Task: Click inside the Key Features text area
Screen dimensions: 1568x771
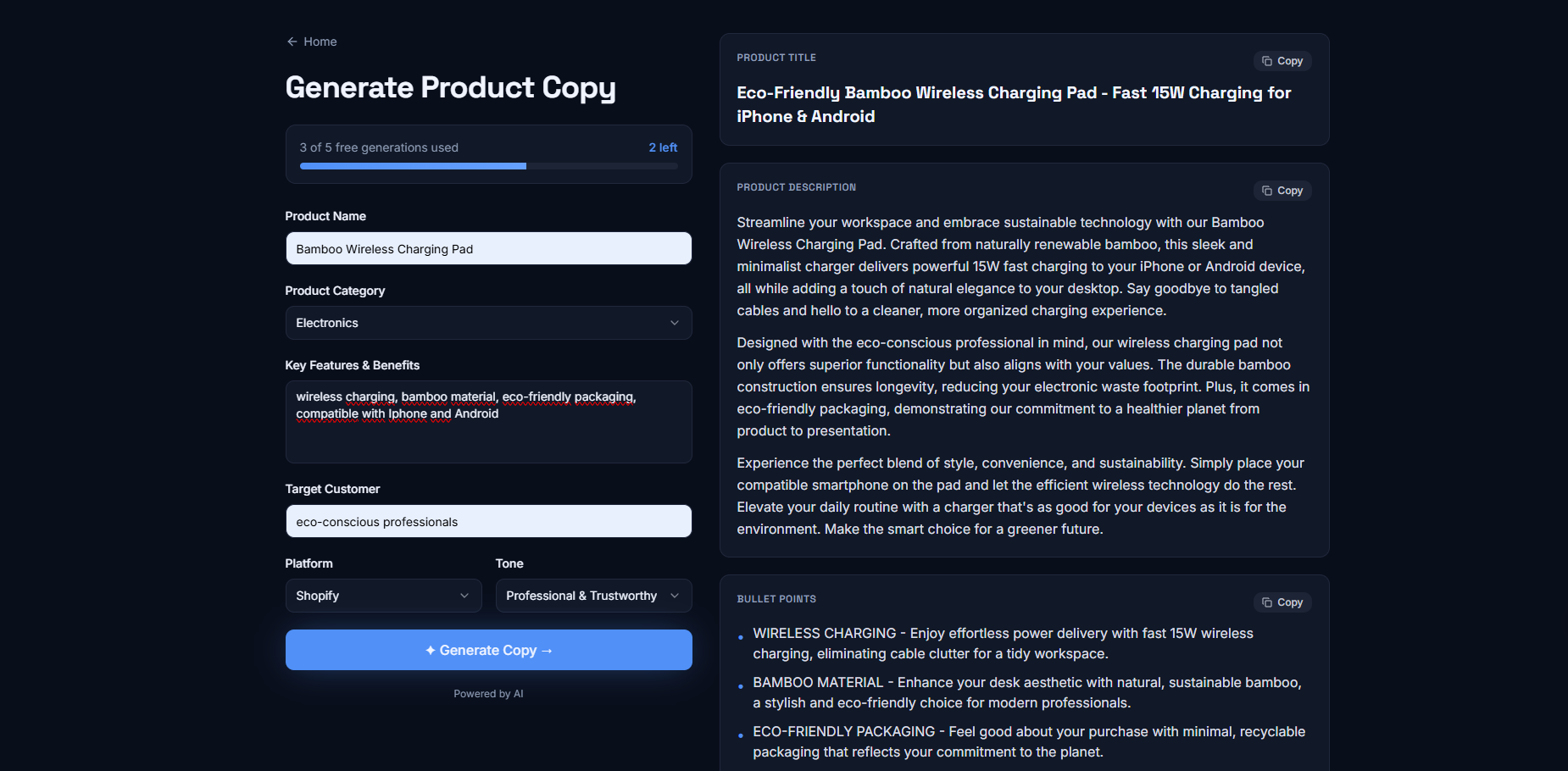Action: click(488, 422)
